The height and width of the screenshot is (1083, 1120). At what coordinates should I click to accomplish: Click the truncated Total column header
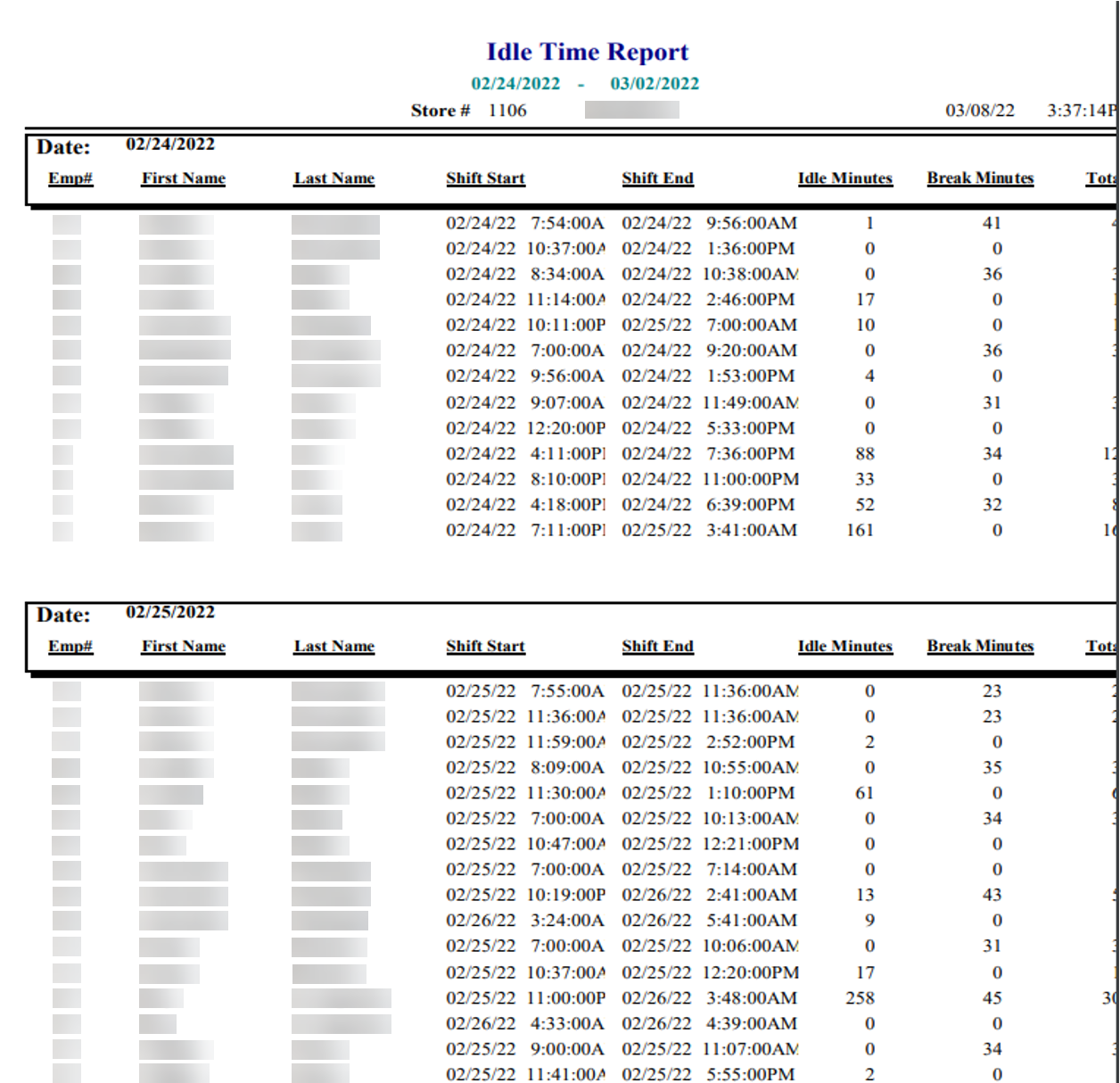1105,178
